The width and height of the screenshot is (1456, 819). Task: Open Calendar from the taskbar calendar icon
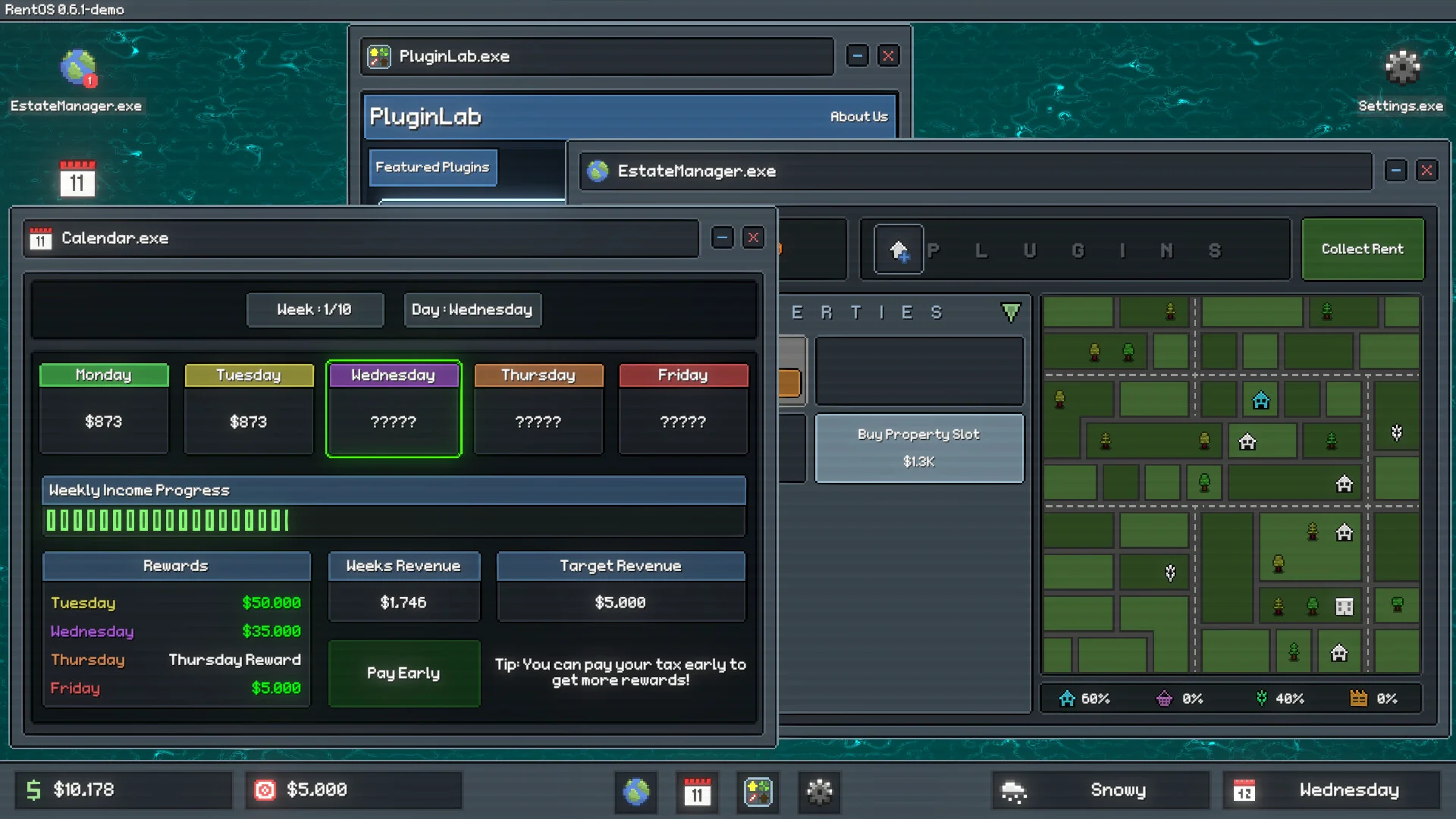[698, 791]
